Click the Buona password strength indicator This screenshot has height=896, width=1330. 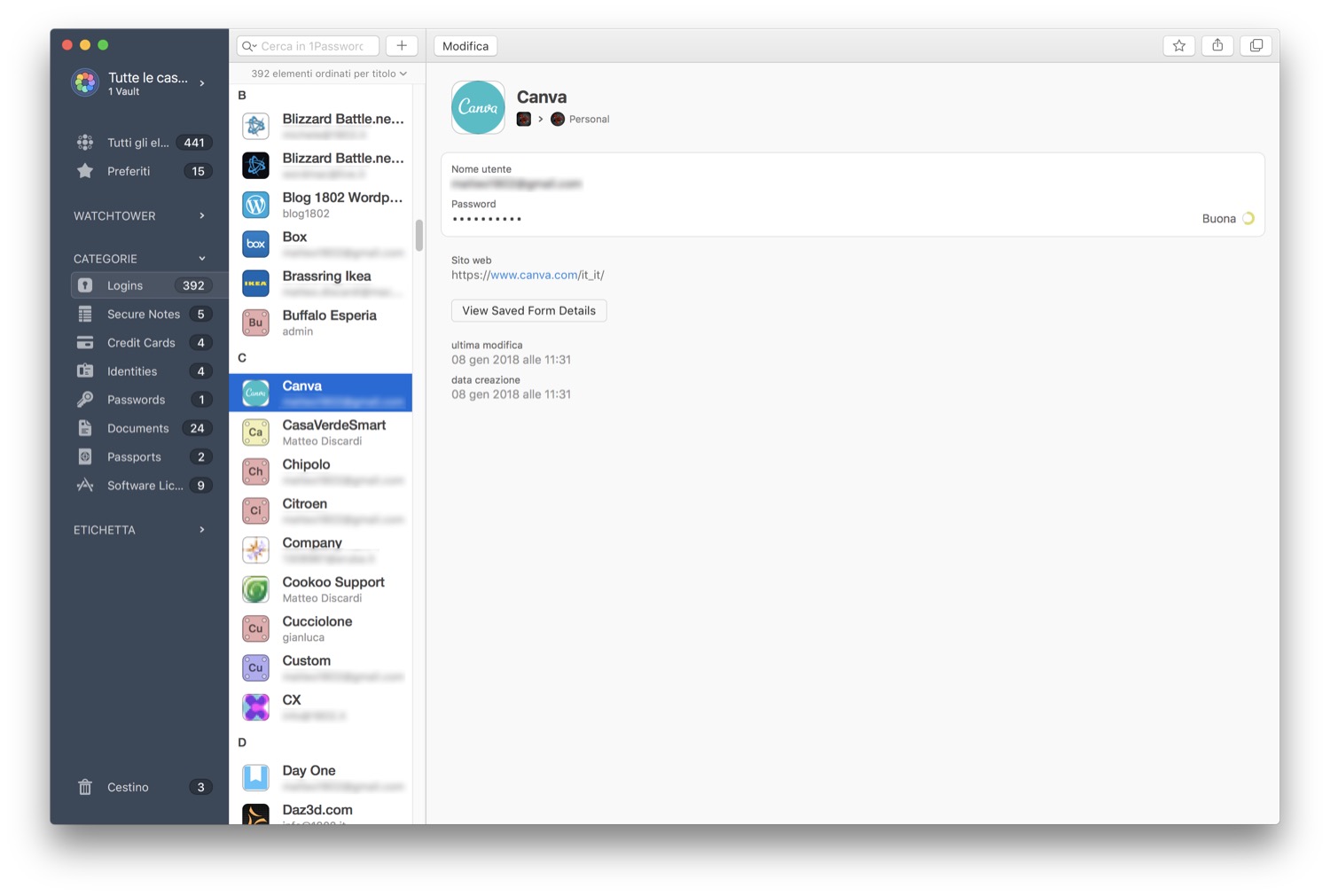tap(1228, 219)
